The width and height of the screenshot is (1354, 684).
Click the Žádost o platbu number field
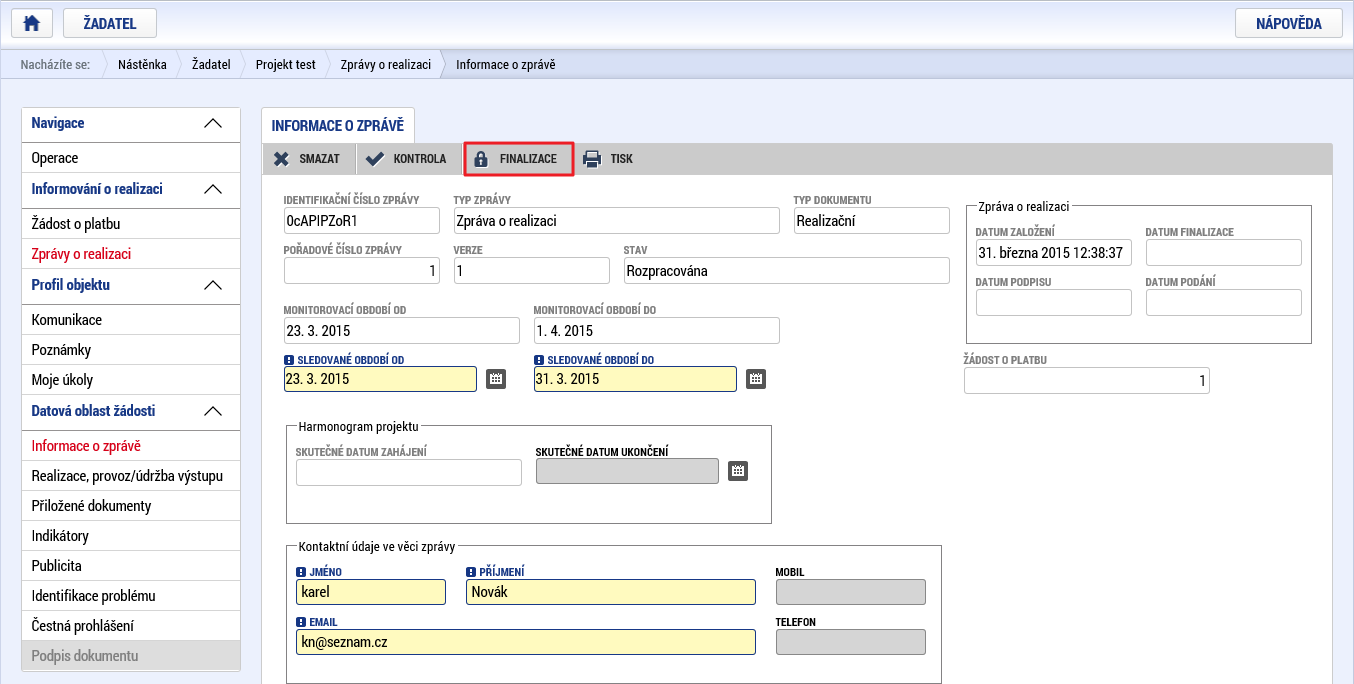[1087, 380]
